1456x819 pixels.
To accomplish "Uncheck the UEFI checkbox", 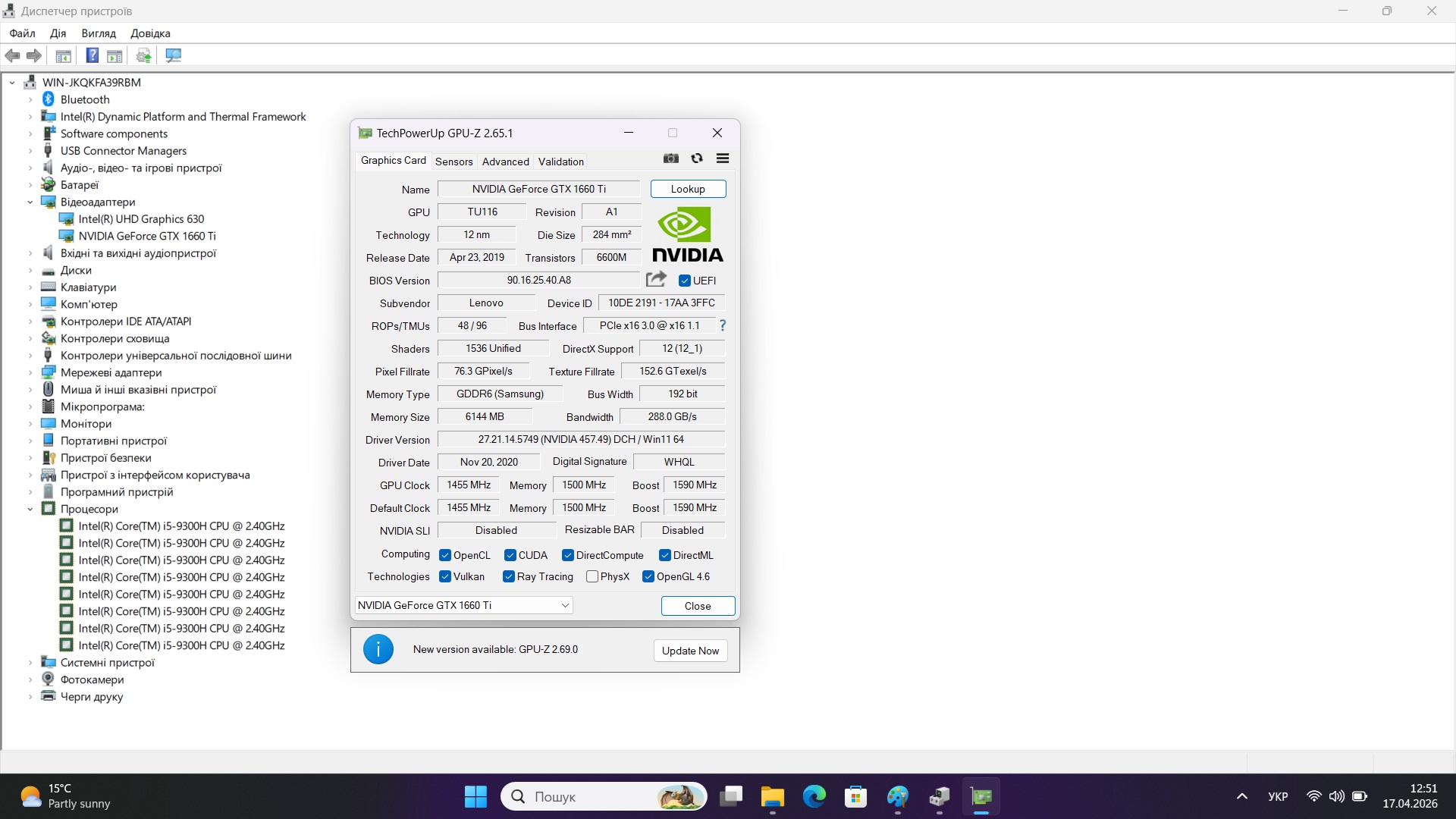I will click(x=685, y=280).
